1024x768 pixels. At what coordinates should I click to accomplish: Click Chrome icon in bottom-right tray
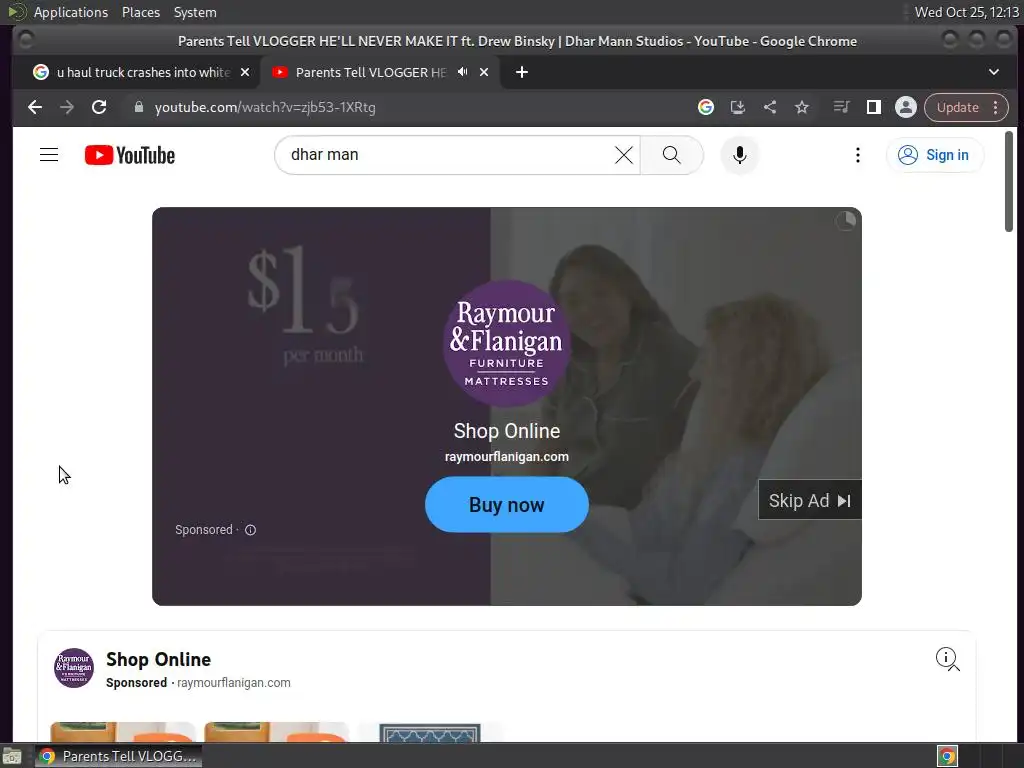[x=948, y=756]
